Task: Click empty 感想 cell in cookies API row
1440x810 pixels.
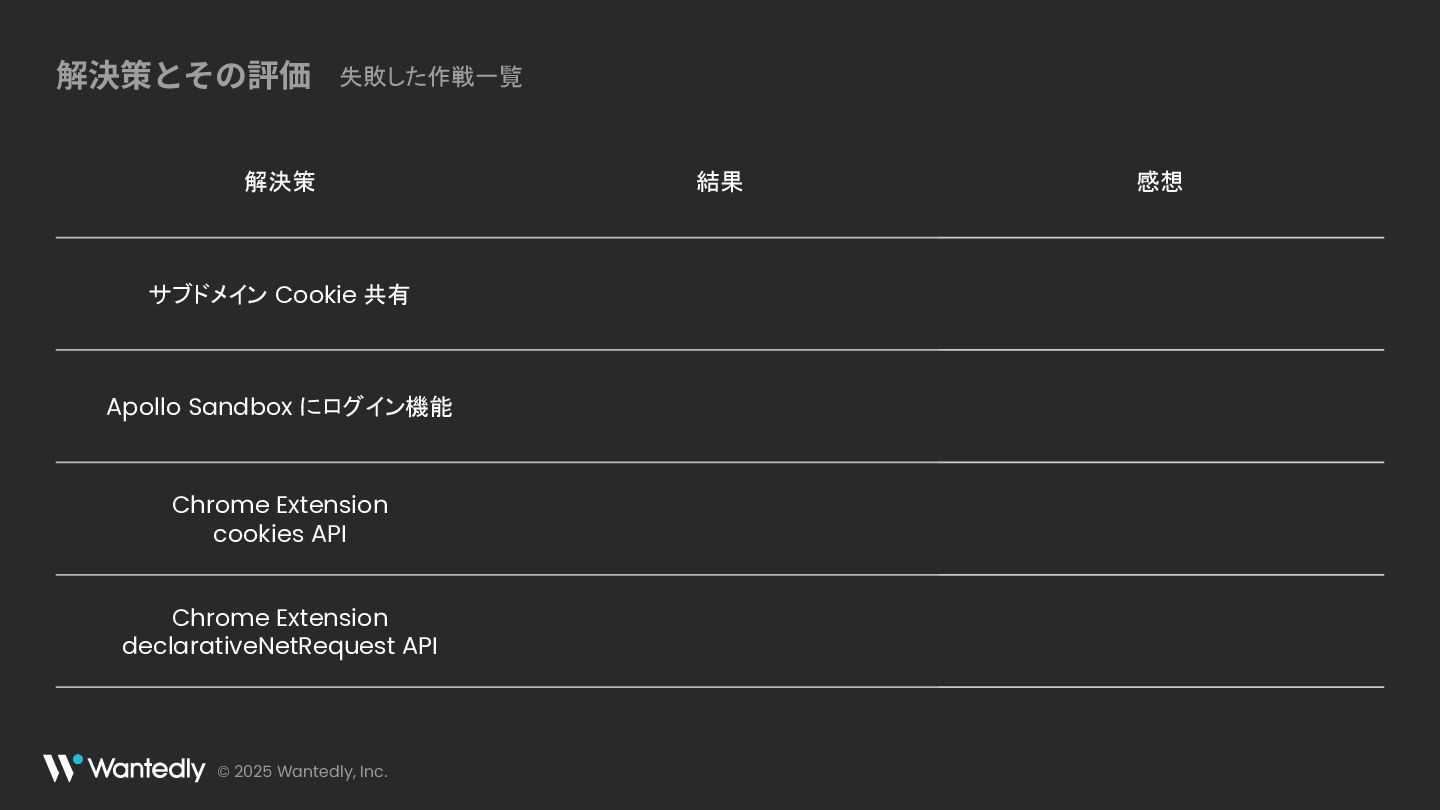Action: pyautogui.click(x=1160, y=519)
